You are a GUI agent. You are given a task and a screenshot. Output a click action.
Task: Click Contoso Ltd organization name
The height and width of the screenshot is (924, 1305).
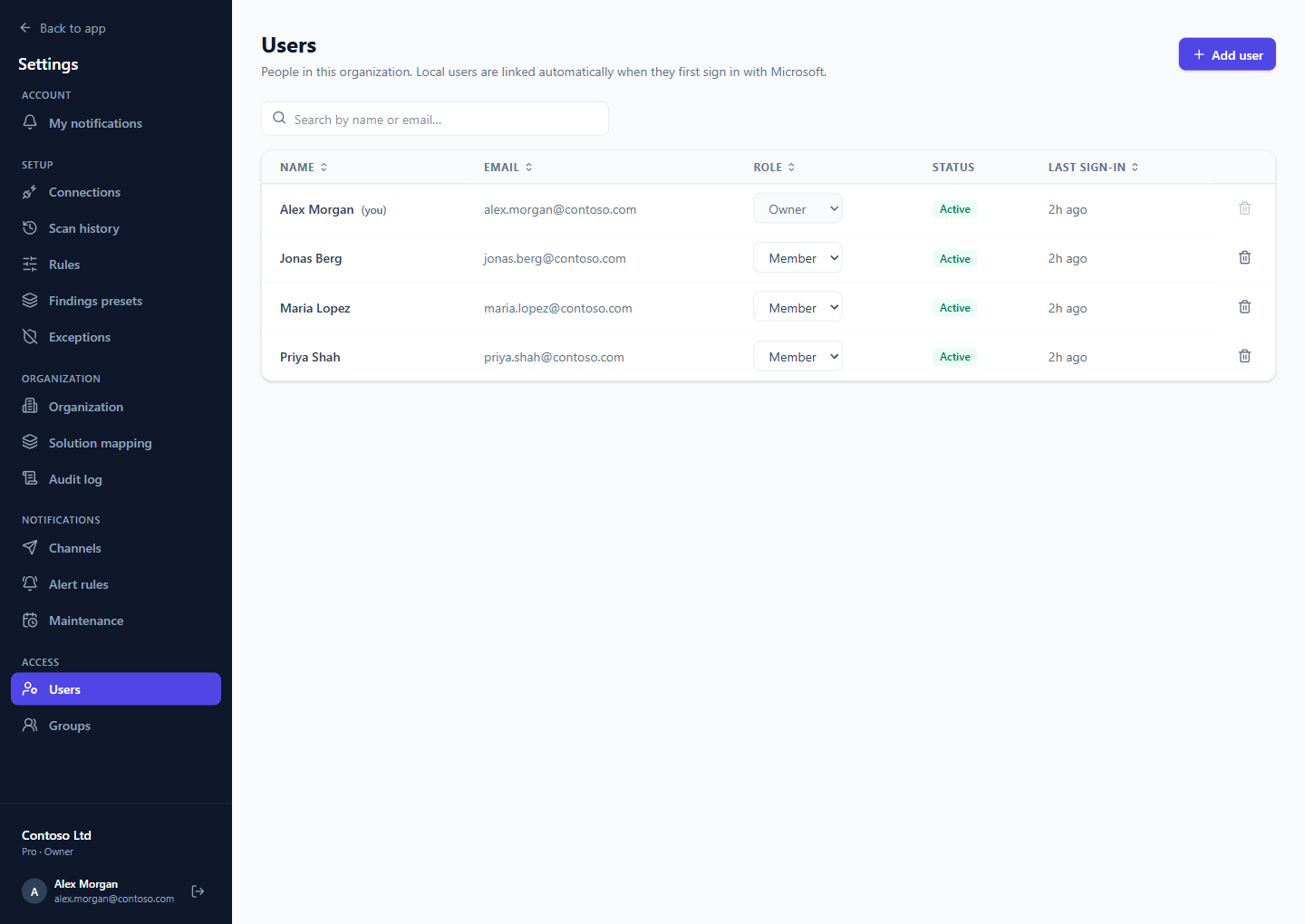pos(56,835)
